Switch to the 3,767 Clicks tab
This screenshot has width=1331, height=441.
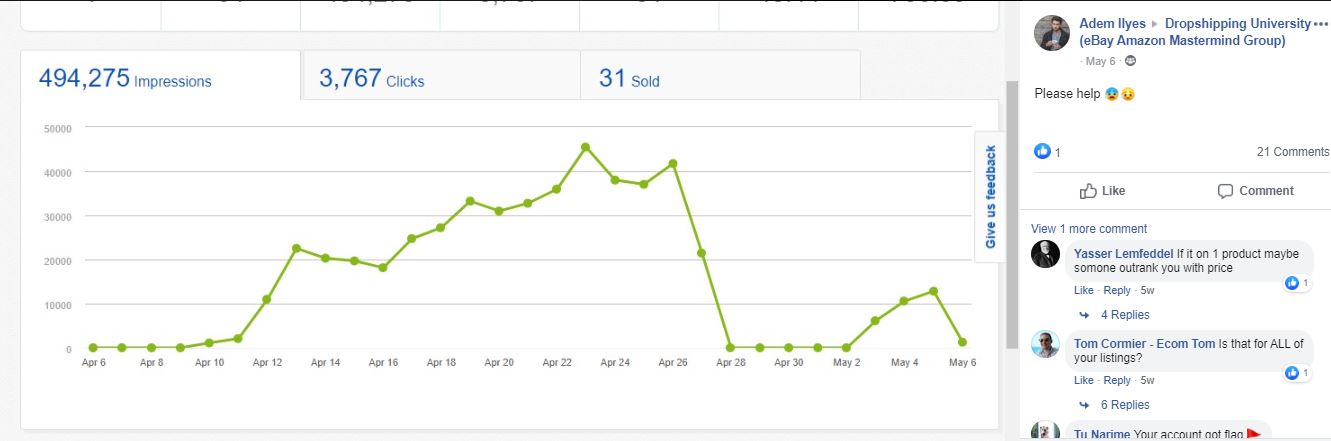pos(372,79)
